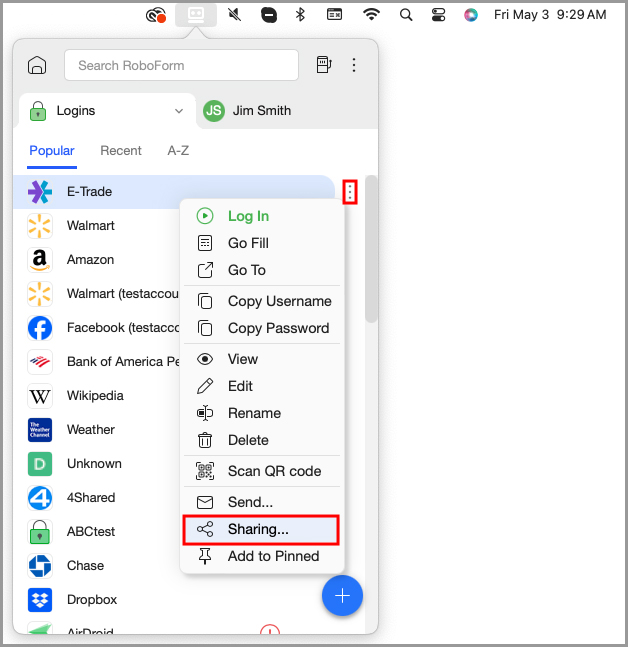This screenshot has height=647, width=628.
Task: Select Delete in the context menu
Action: pos(262,440)
